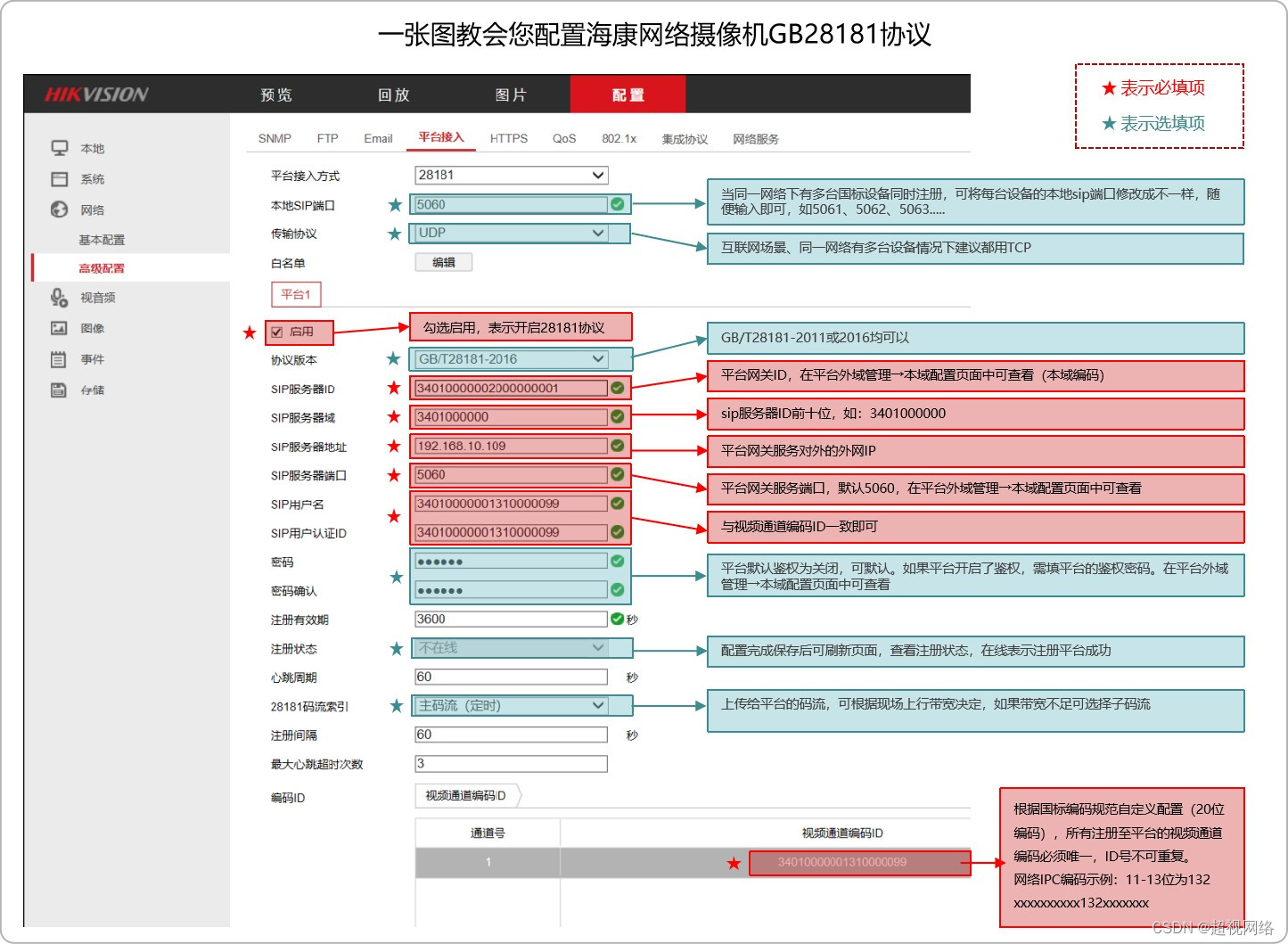Image resolution: width=1288 pixels, height=944 pixels.
Task: Click green check icon beside 密码 field
Action: [x=617, y=561]
